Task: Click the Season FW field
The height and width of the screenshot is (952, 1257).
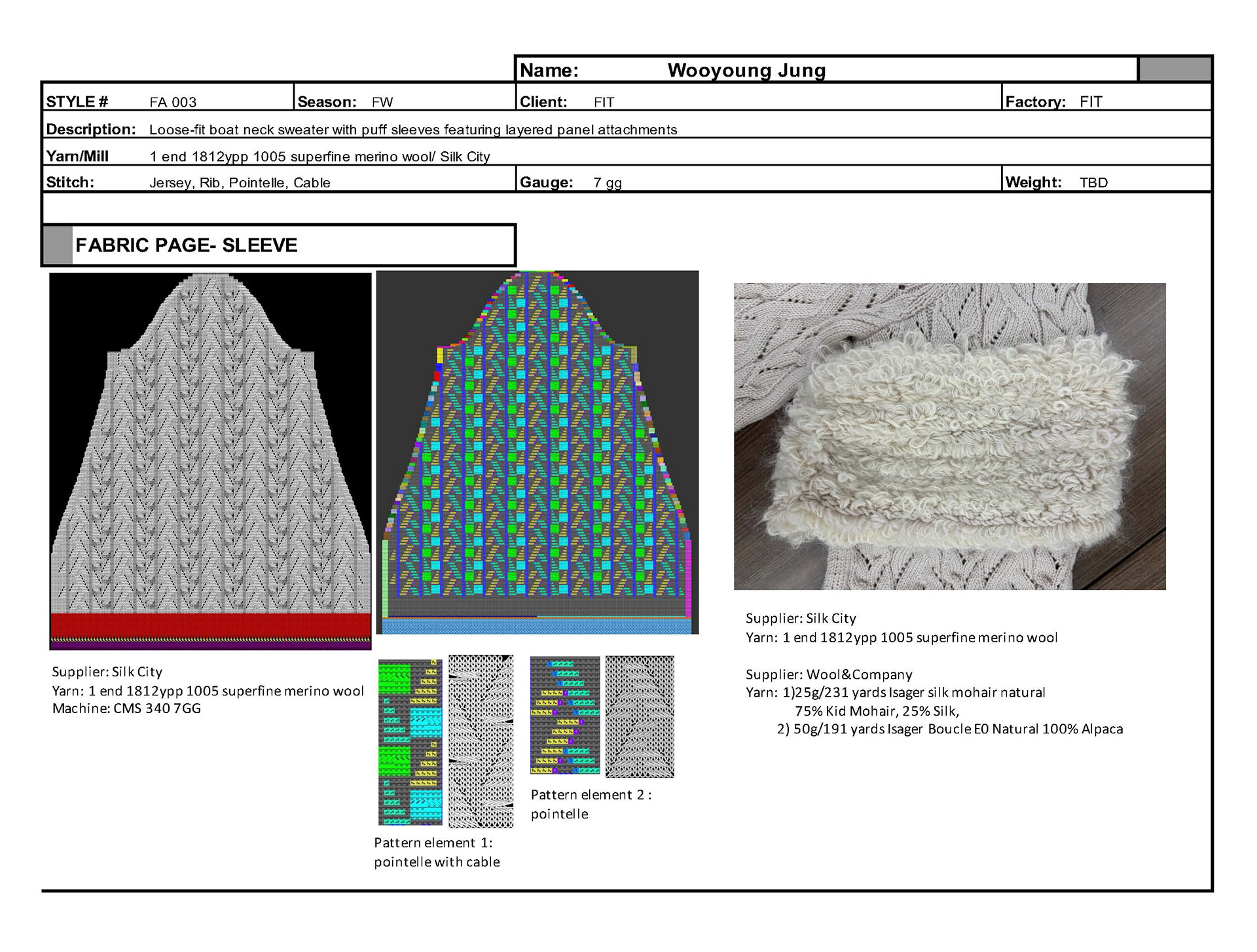Action: point(382,102)
